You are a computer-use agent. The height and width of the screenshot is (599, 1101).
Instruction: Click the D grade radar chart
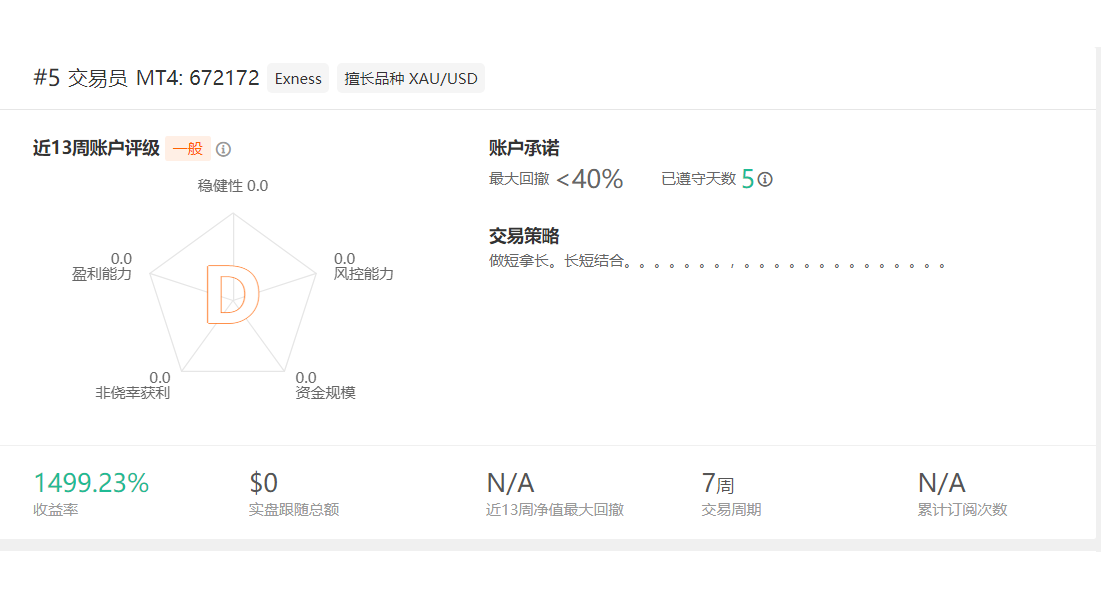[233, 294]
